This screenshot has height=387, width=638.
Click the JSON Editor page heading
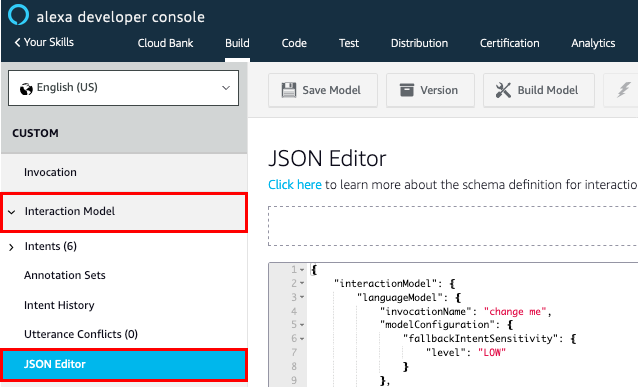(327, 158)
